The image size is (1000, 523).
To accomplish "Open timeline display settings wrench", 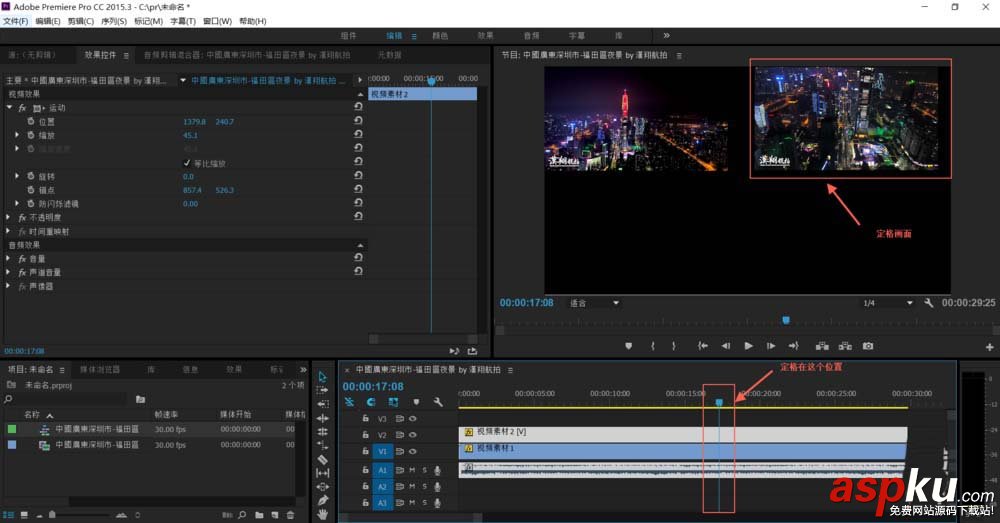I will point(437,402).
